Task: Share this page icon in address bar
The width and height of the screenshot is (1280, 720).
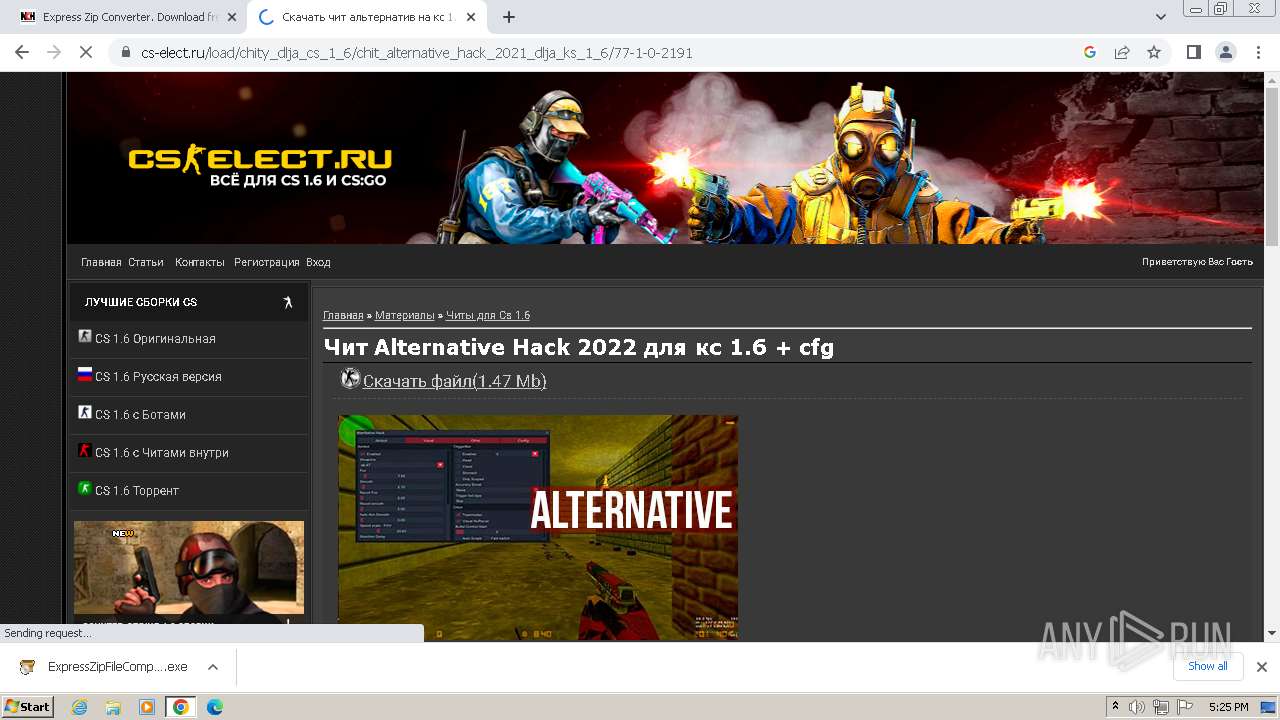Action: (x=1122, y=52)
